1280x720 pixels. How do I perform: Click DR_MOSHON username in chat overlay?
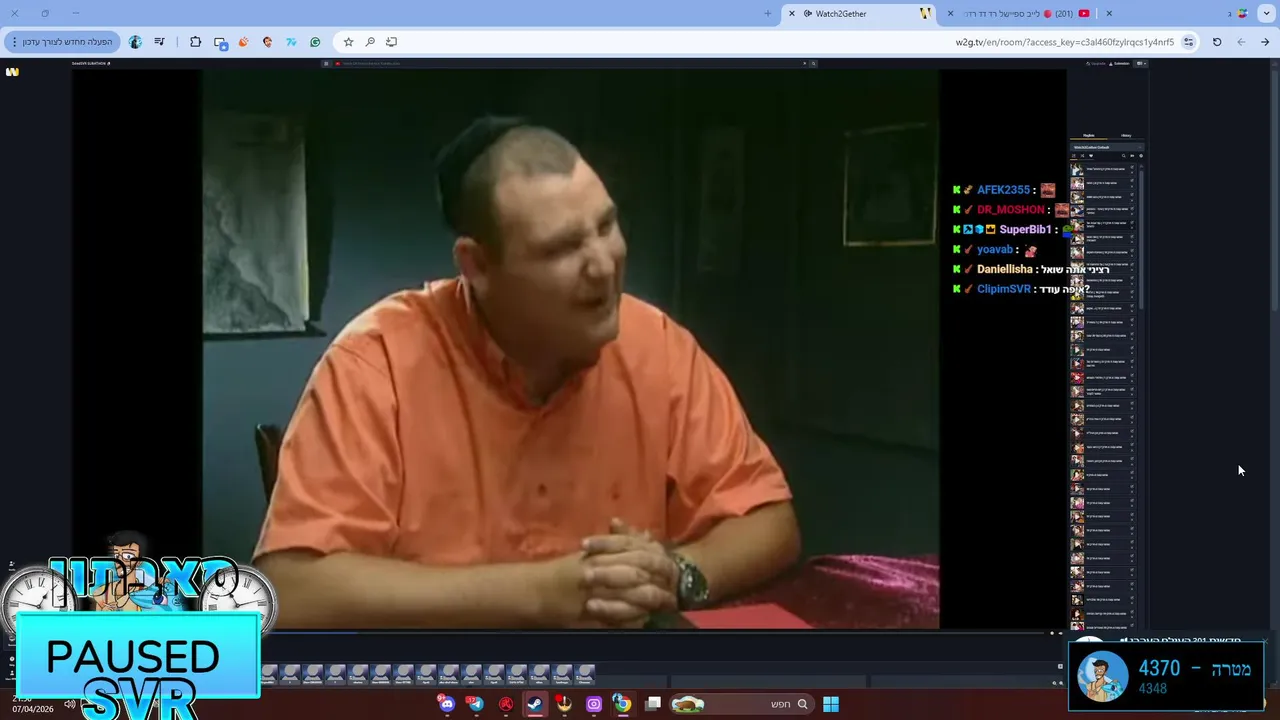click(x=1011, y=210)
